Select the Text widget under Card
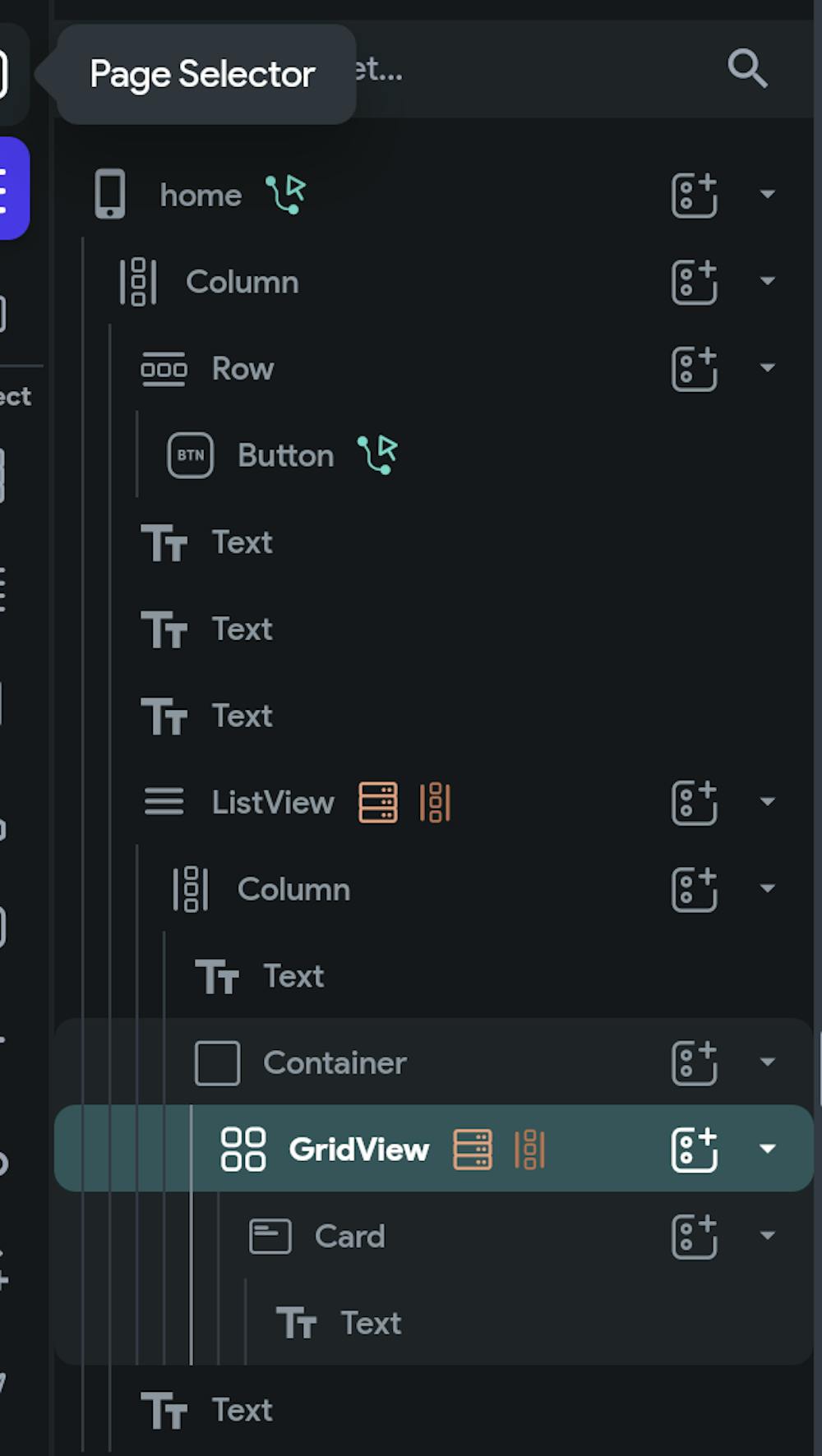 371,1323
